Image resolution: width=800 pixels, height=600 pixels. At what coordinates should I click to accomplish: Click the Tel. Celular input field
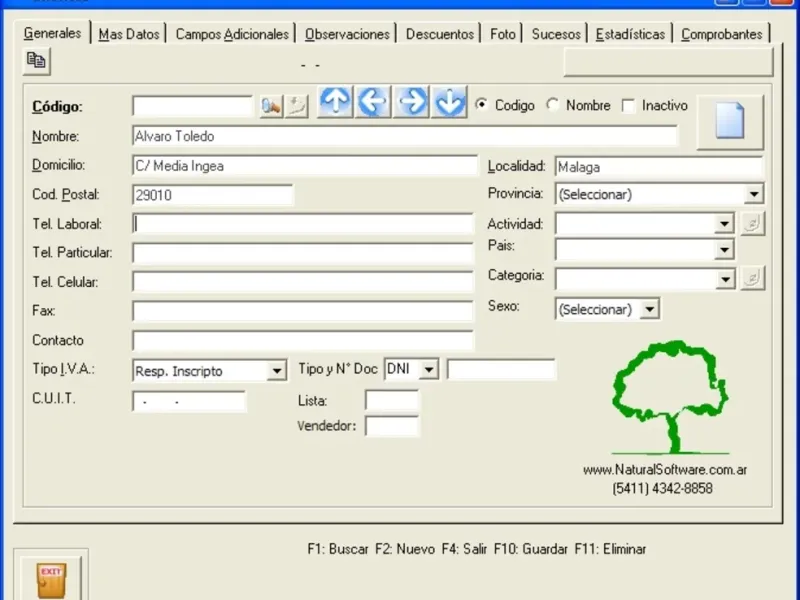(x=303, y=282)
